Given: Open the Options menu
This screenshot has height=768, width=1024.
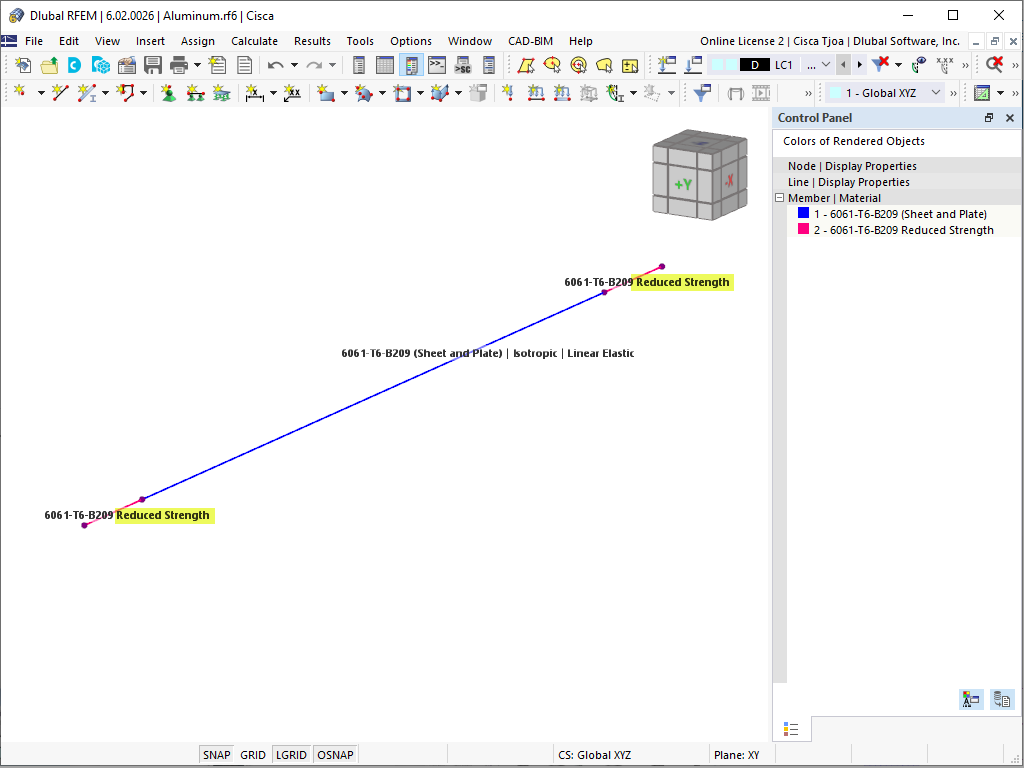Looking at the screenshot, I should (x=411, y=40).
